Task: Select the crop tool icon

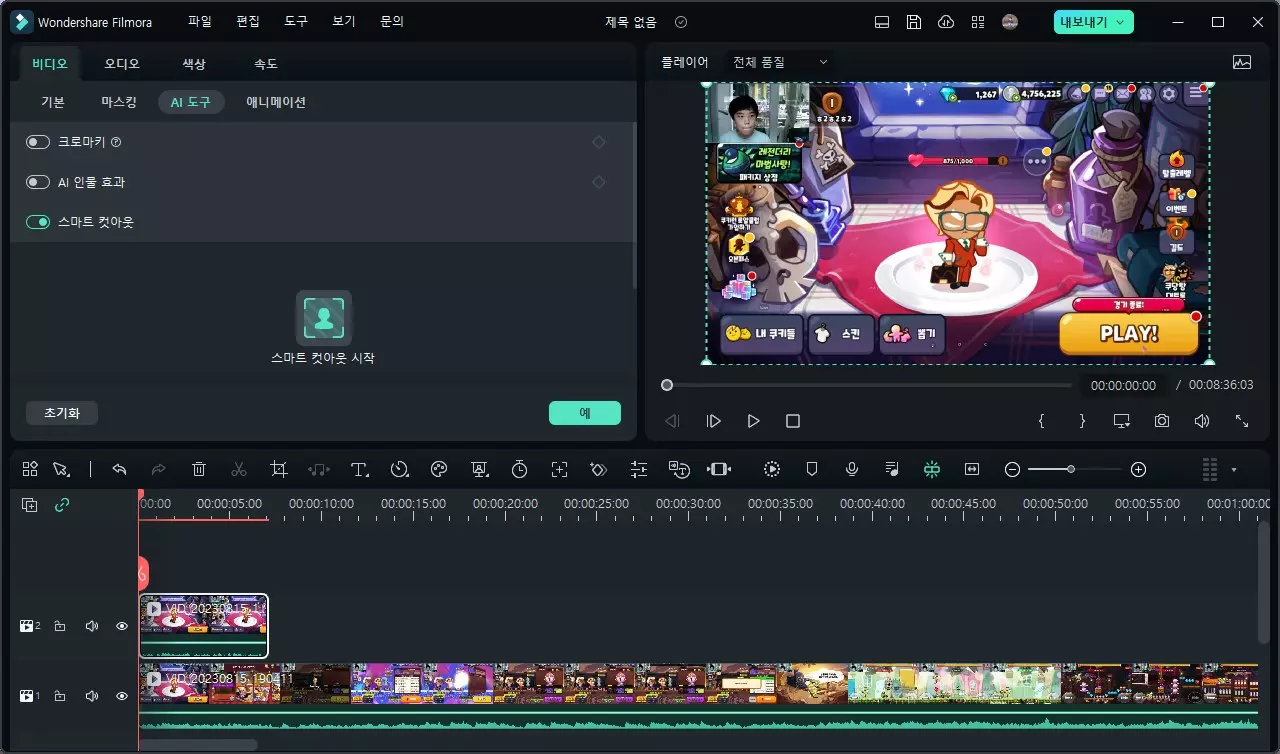Action: (279, 469)
